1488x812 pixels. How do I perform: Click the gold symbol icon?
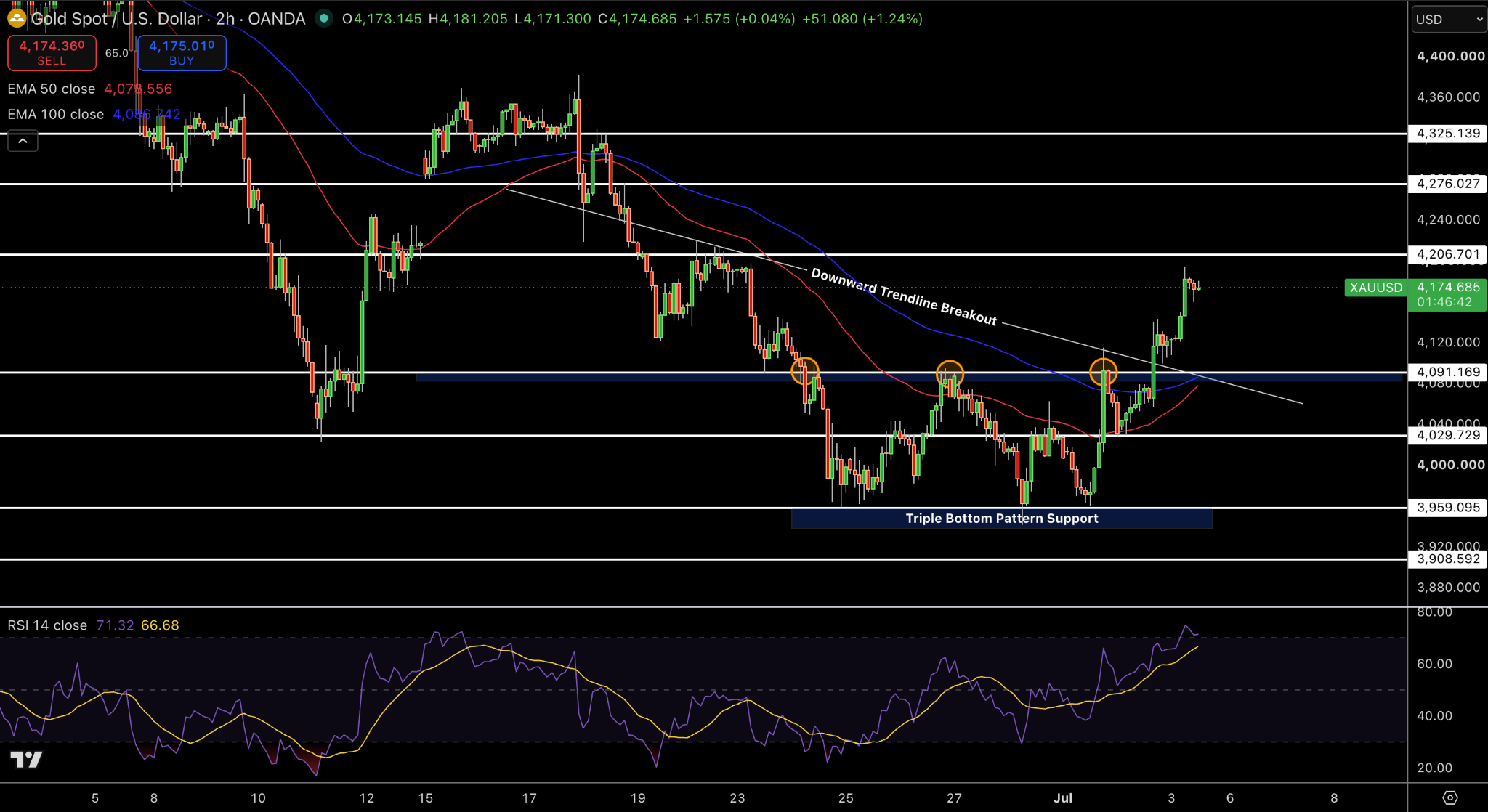click(x=16, y=18)
